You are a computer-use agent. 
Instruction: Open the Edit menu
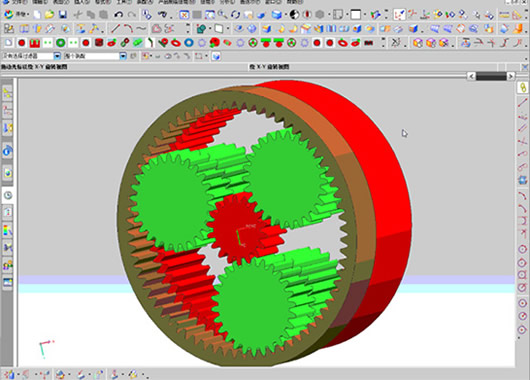(x=40, y=2)
